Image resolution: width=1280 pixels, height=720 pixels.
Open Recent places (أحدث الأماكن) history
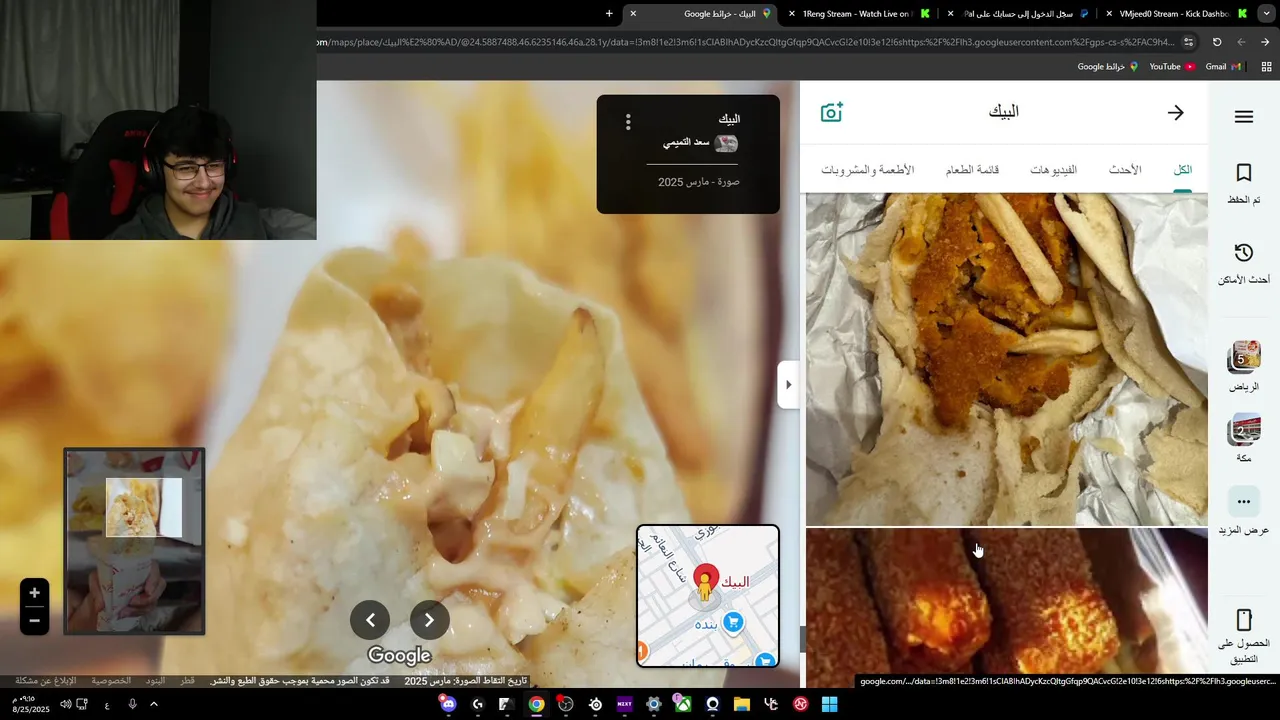coord(1243,264)
